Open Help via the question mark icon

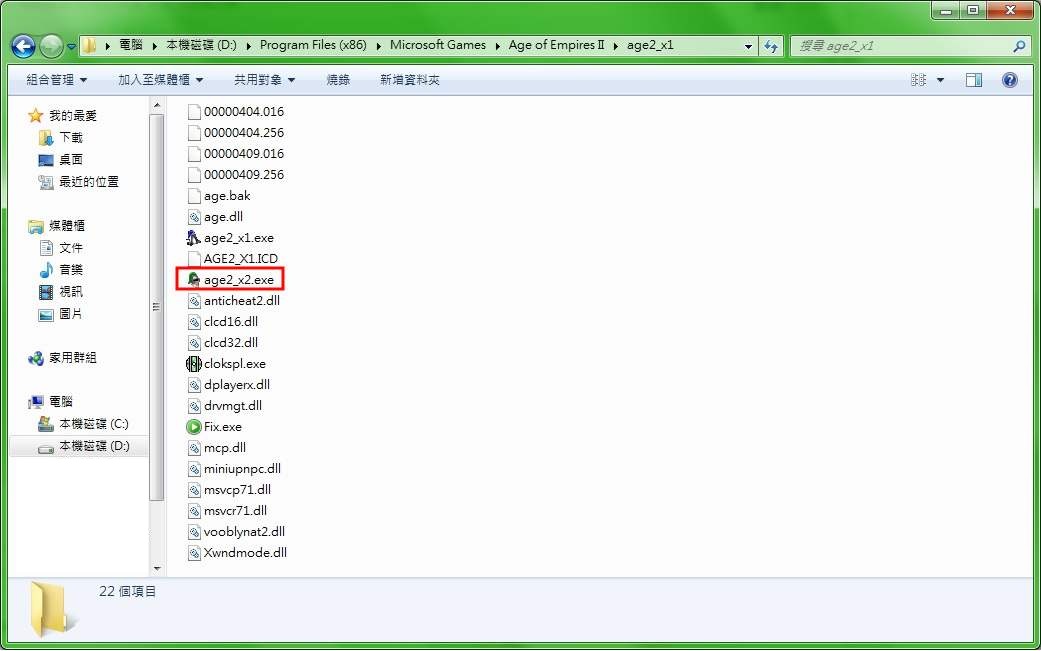point(1010,80)
